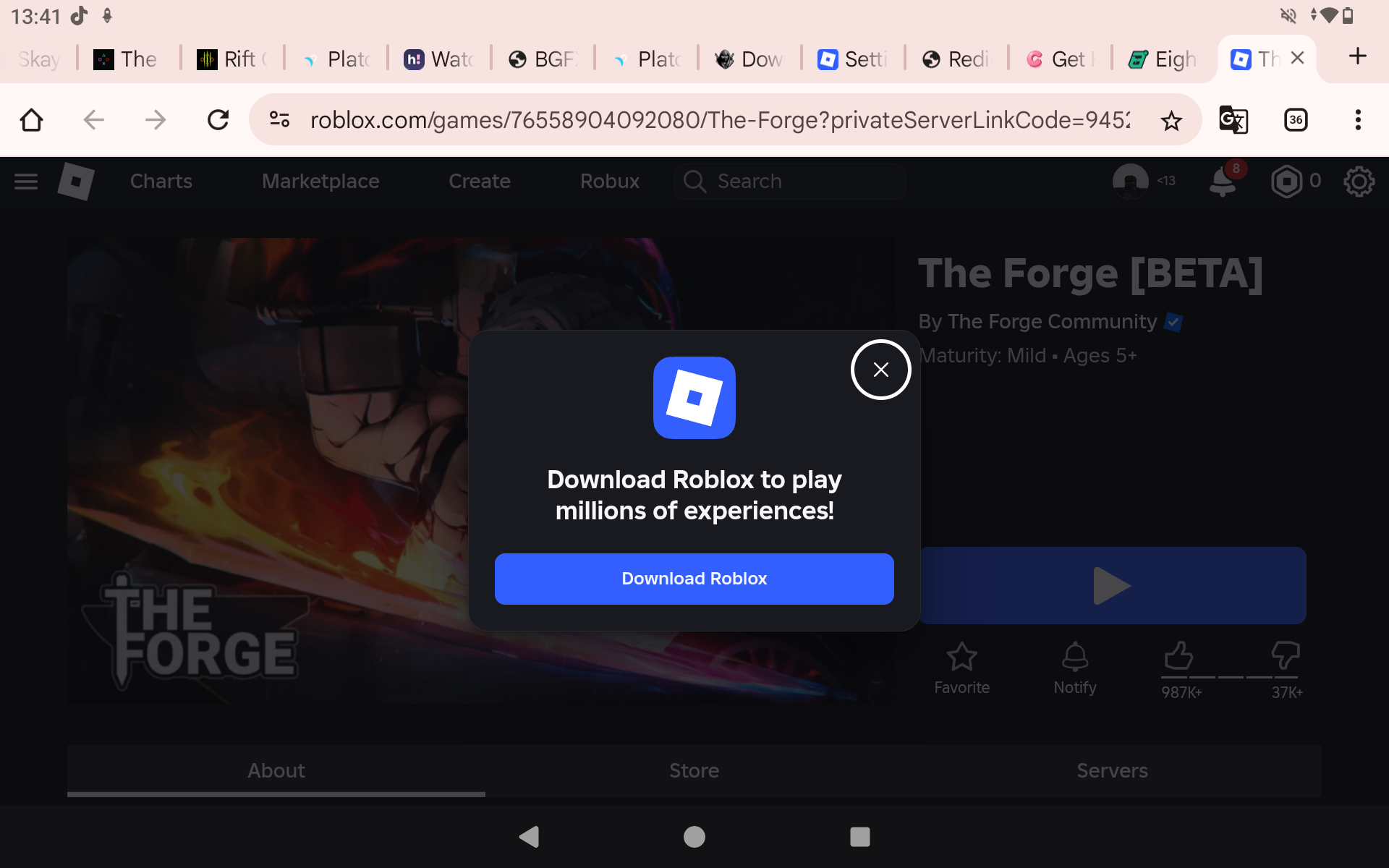Select the Servers tab

tap(1113, 770)
